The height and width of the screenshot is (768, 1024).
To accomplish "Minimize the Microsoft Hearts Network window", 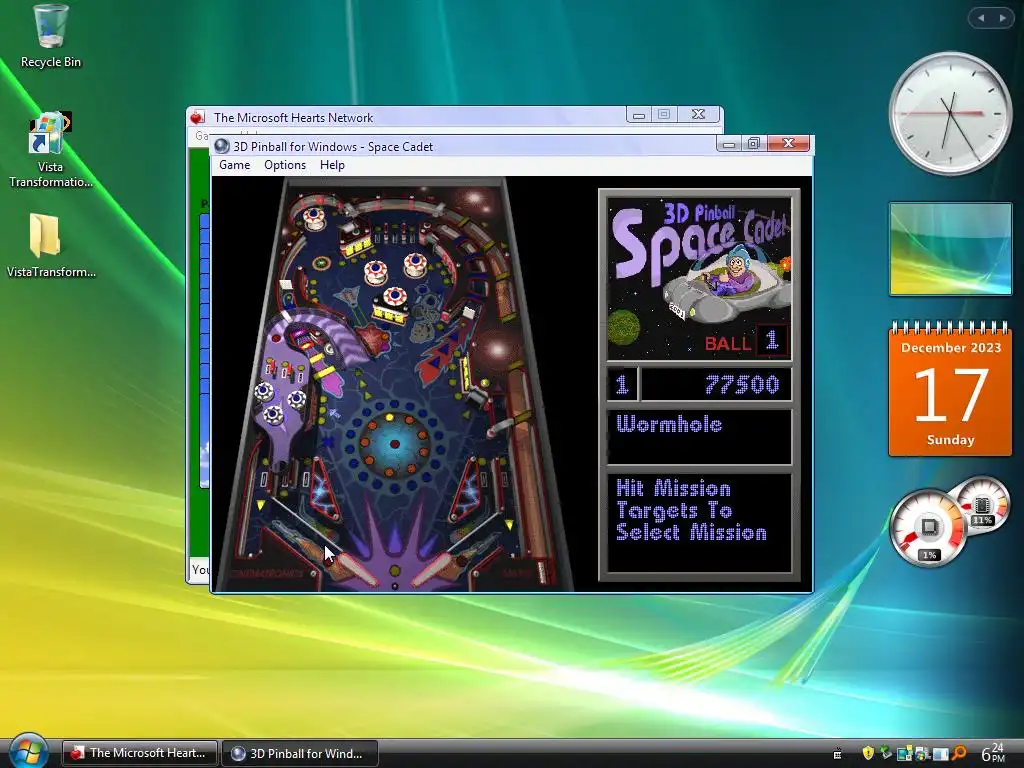I will [x=639, y=115].
